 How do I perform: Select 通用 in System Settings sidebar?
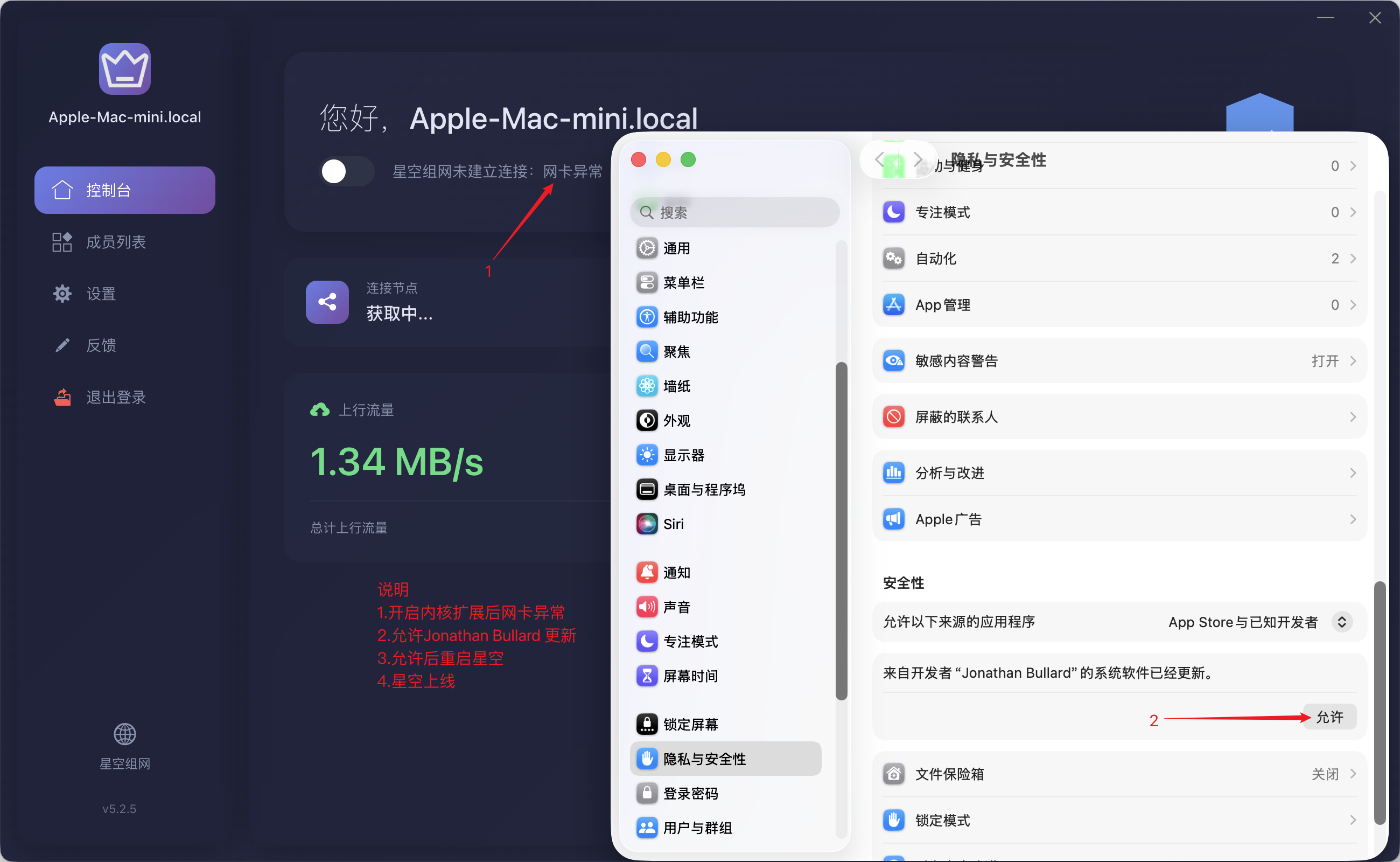676,248
